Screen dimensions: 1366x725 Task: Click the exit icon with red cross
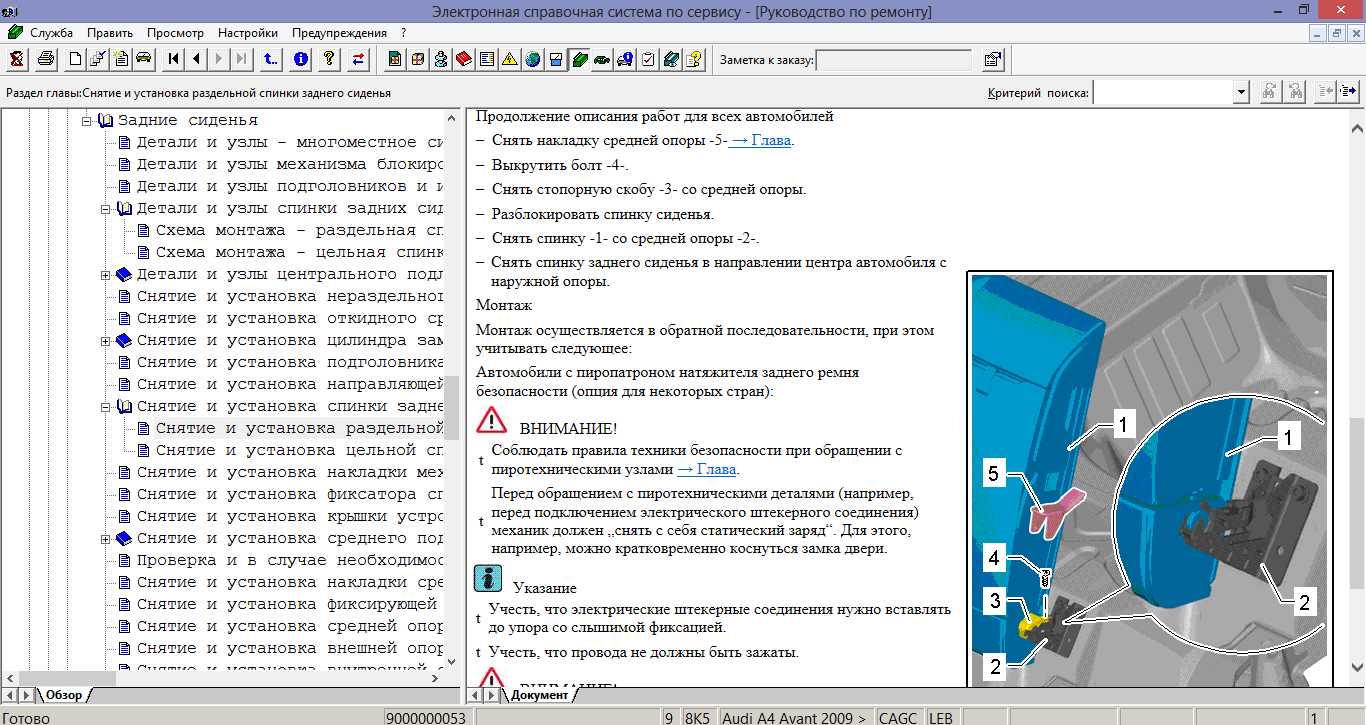tap(17, 59)
